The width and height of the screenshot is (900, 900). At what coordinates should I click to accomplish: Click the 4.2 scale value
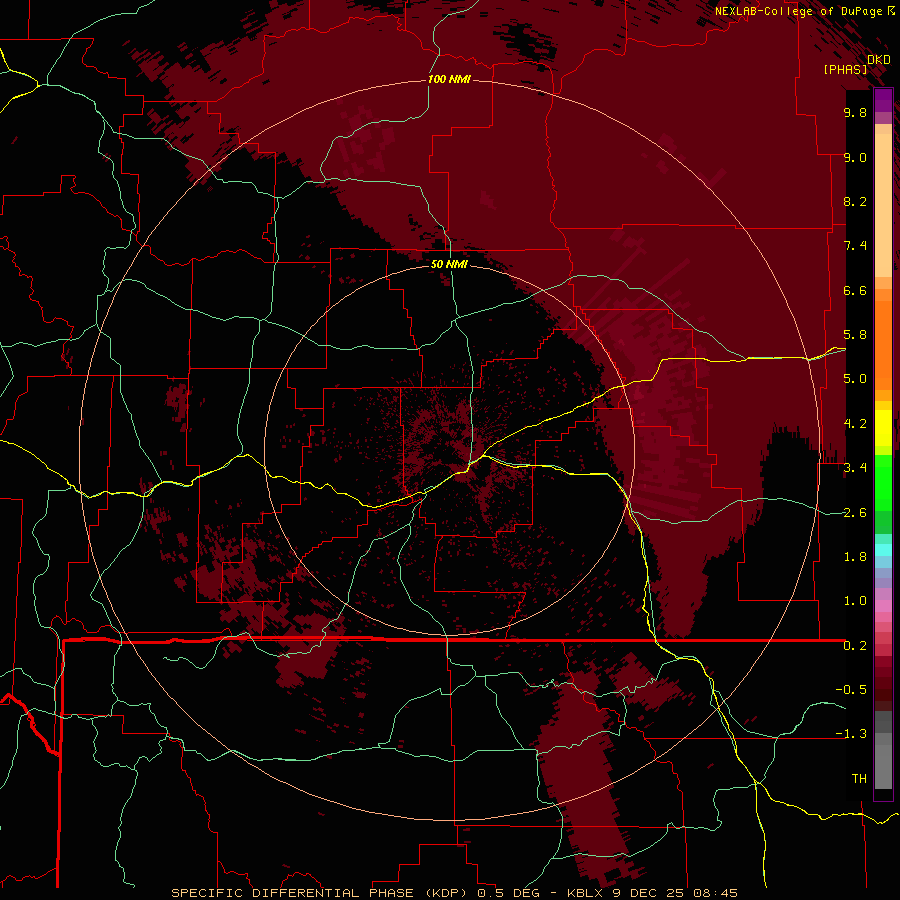tap(855, 424)
